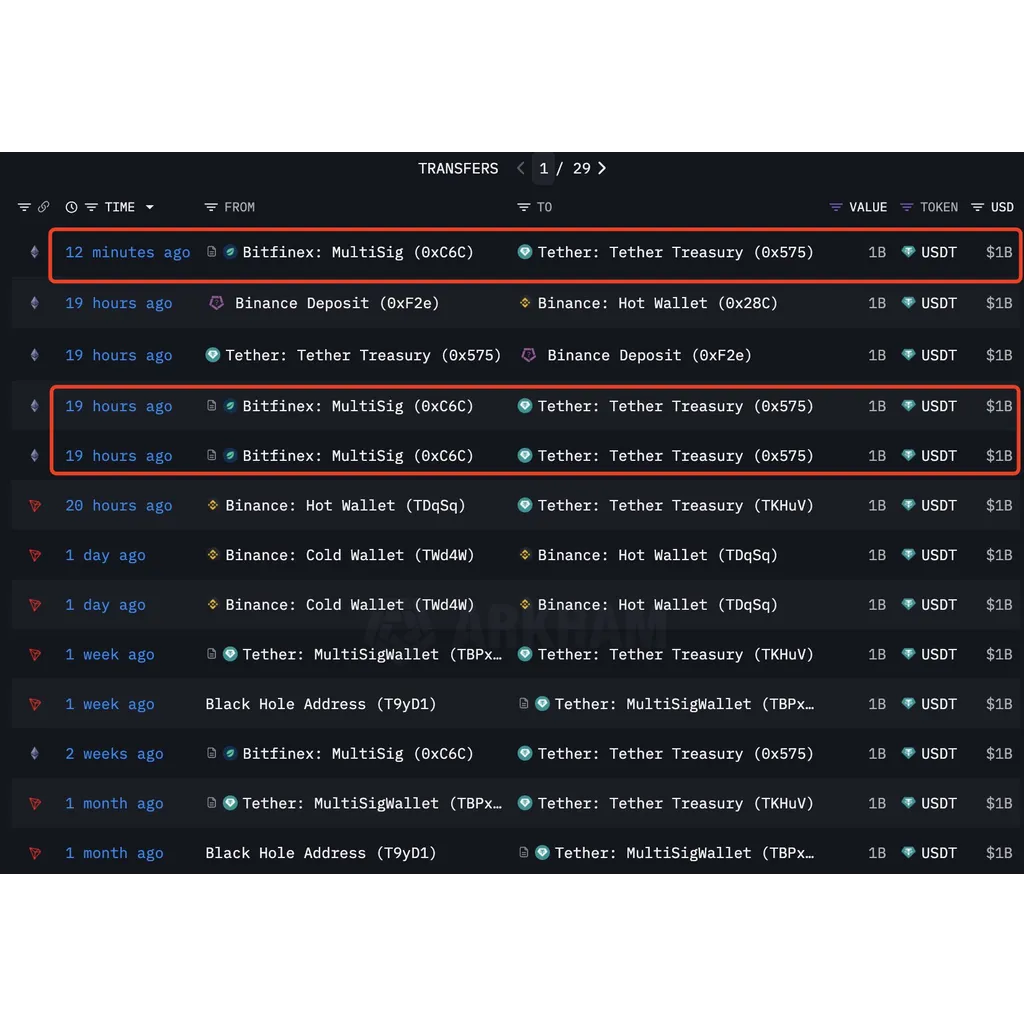
Task: Click page number 1 input field
Action: (543, 168)
